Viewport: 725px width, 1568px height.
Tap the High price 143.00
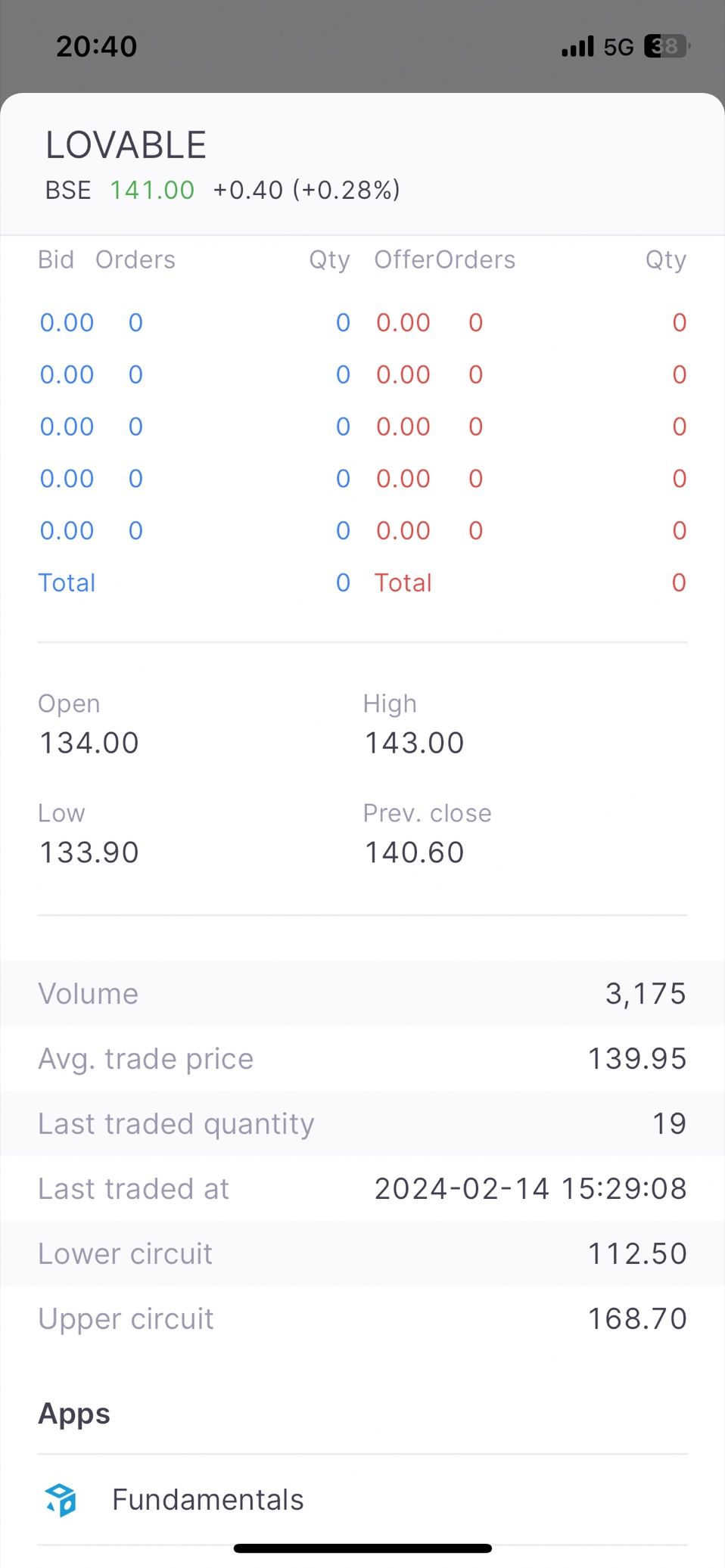[x=414, y=743]
